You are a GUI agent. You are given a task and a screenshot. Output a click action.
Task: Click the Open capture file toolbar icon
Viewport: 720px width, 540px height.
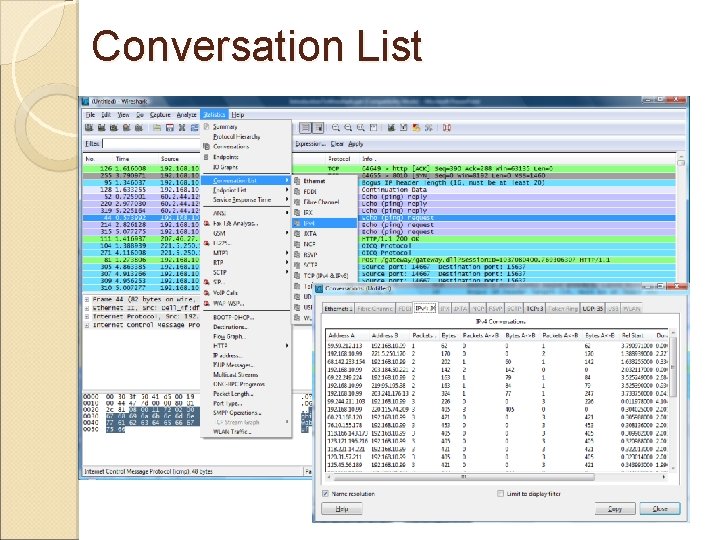[157, 128]
